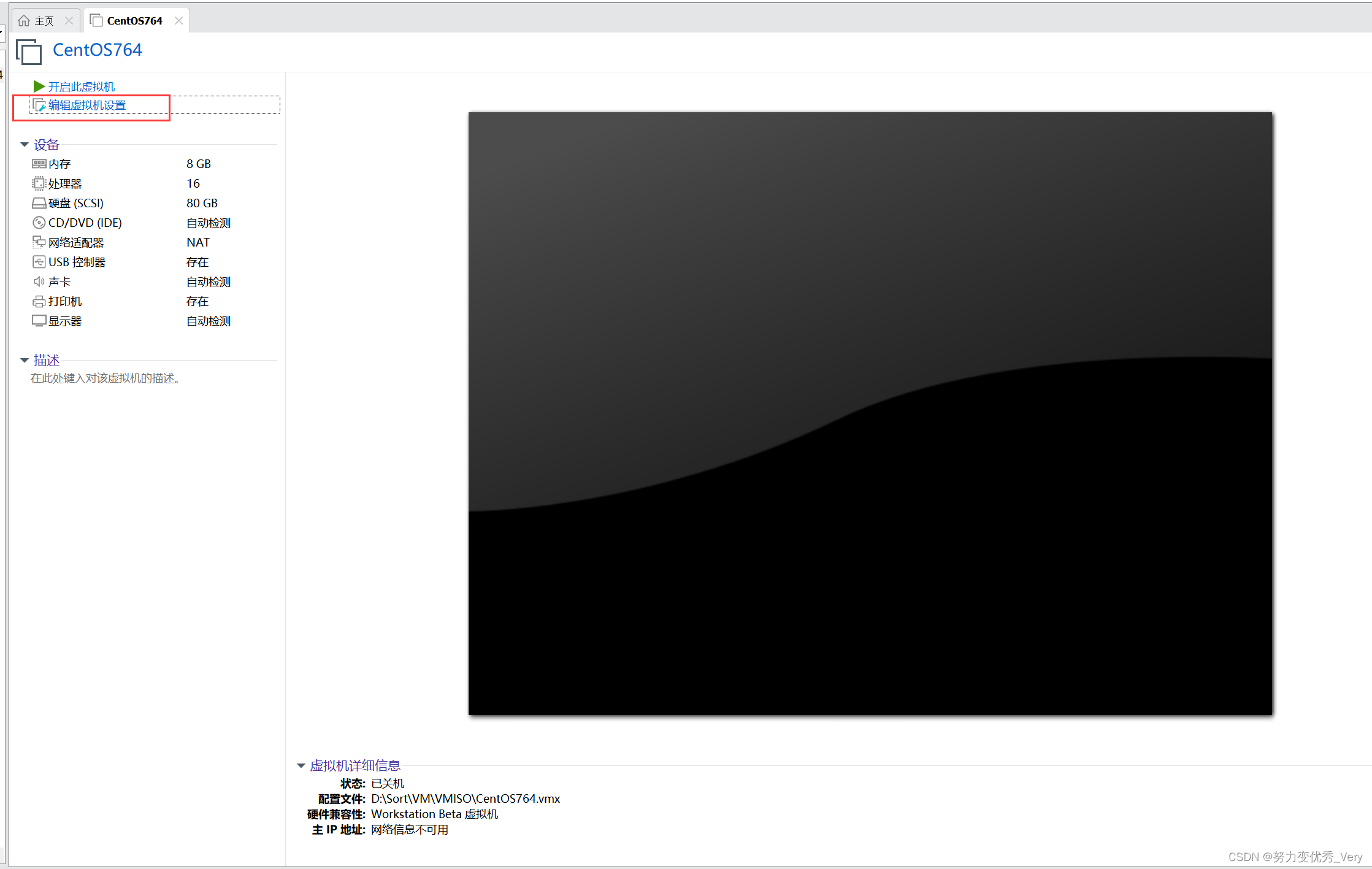Click the green Power On VM play icon
This screenshot has width=1372, height=869.
[x=39, y=86]
